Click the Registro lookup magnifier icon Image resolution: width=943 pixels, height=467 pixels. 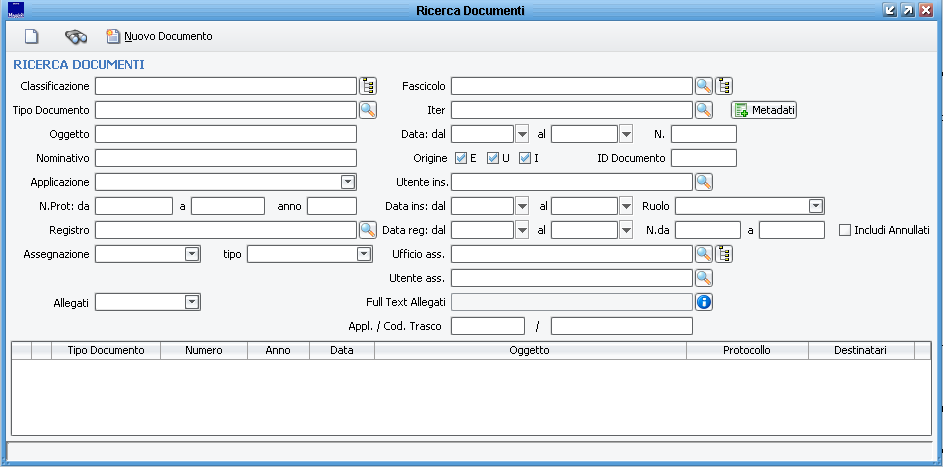point(368,230)
